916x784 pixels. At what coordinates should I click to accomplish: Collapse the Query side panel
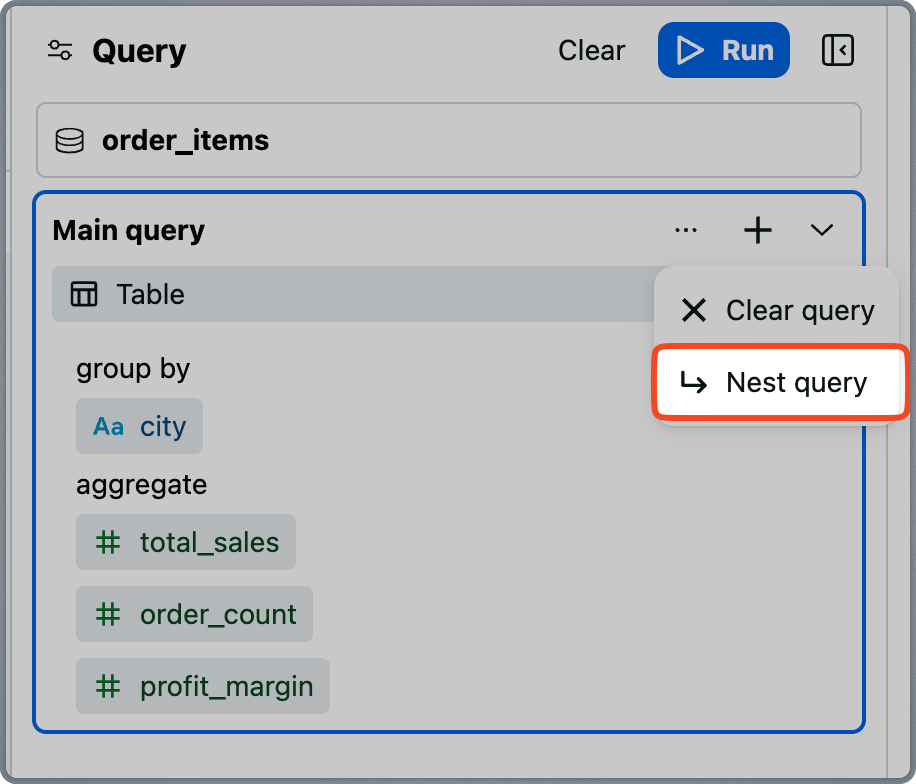tap(837, 50)
